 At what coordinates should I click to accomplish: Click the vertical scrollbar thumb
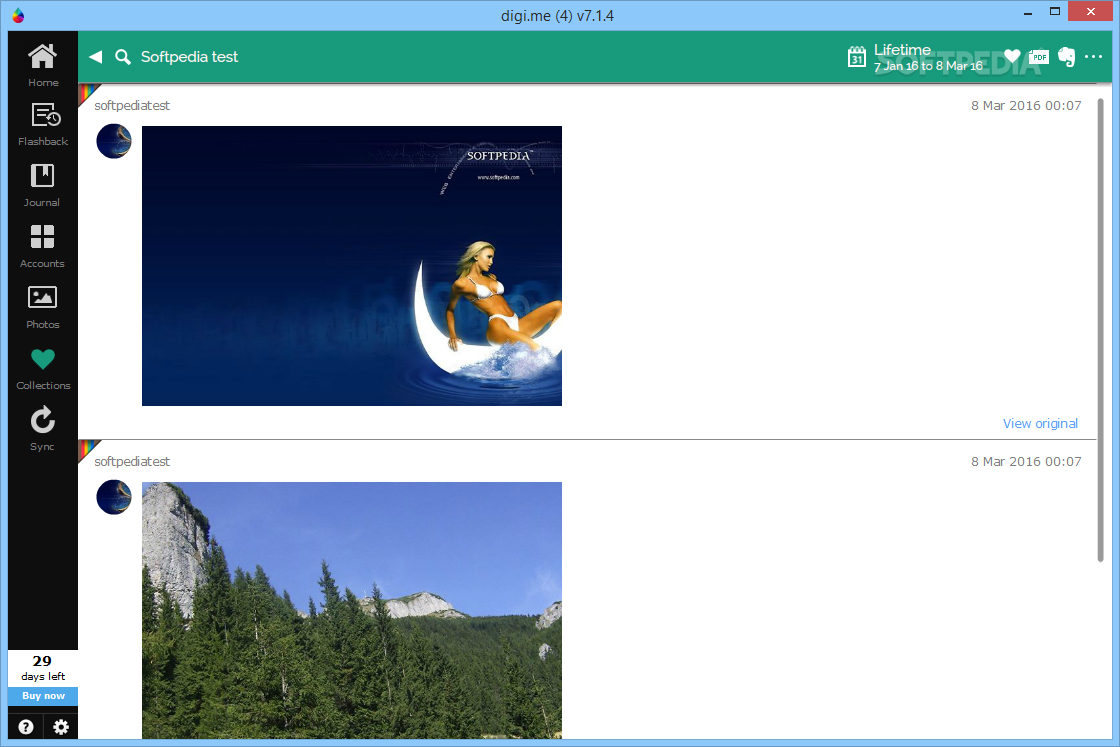click(1101, 330)
